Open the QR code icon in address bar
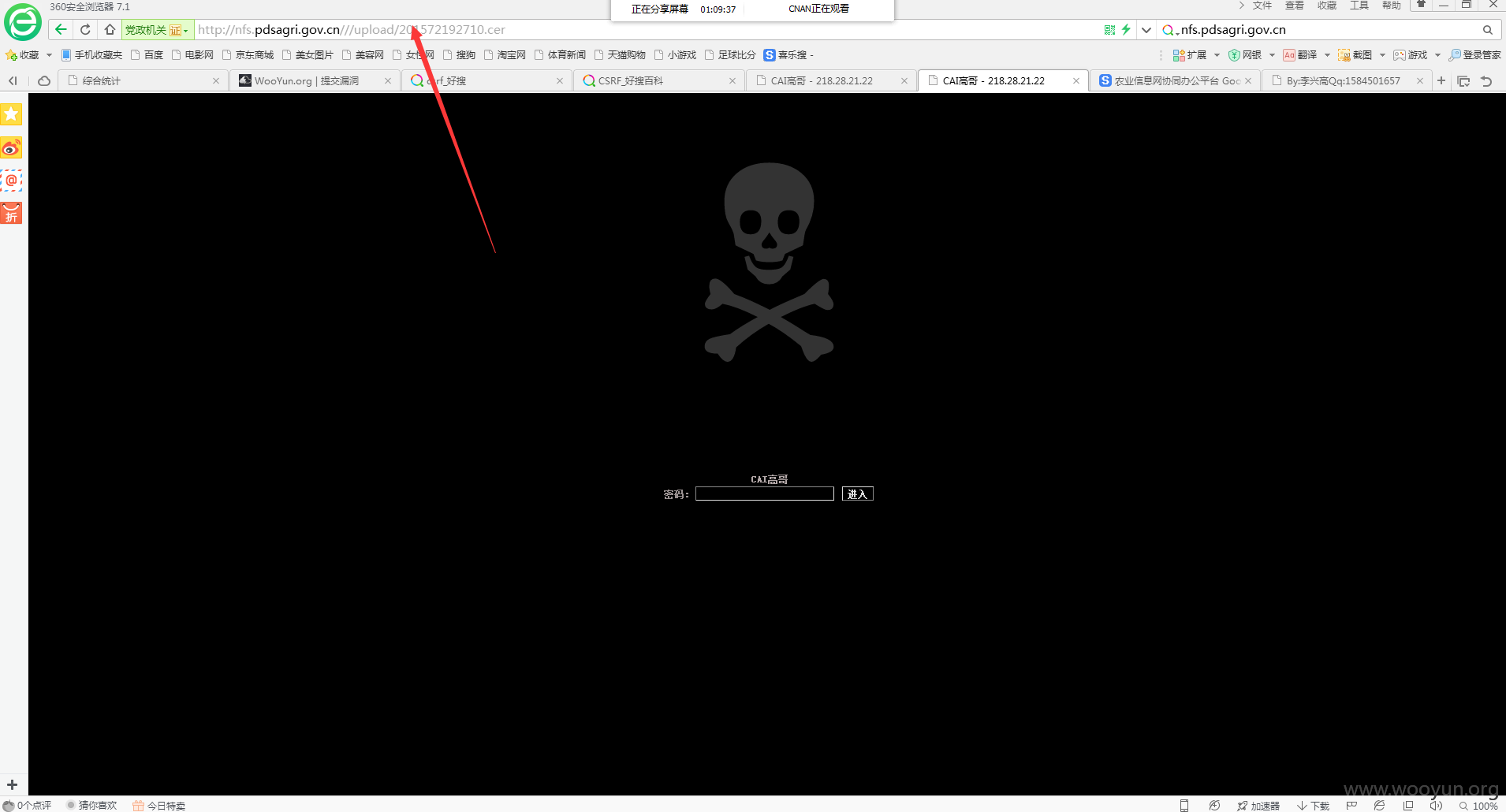This screenshot has height=812, width=1506. pyautogui.click(x=1109, y=30)
